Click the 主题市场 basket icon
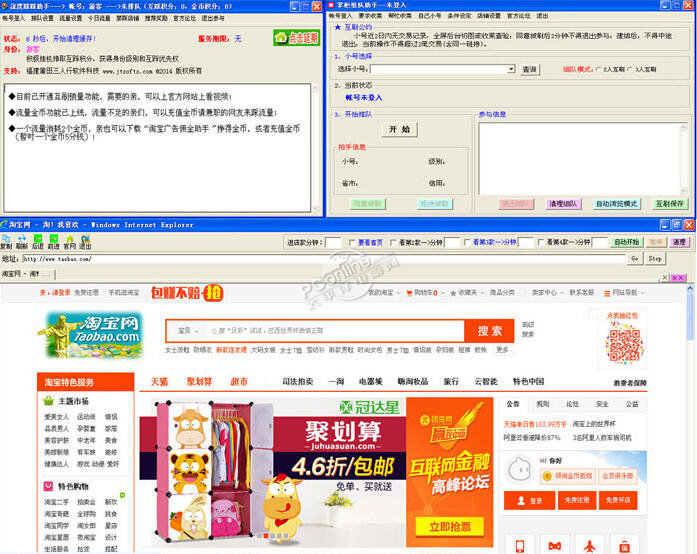Viewport: 697px width, 554px height. point(48,401)
